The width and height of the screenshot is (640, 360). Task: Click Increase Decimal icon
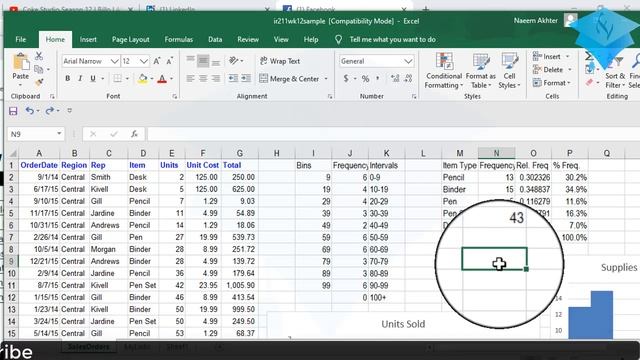[x=395, y=78]
